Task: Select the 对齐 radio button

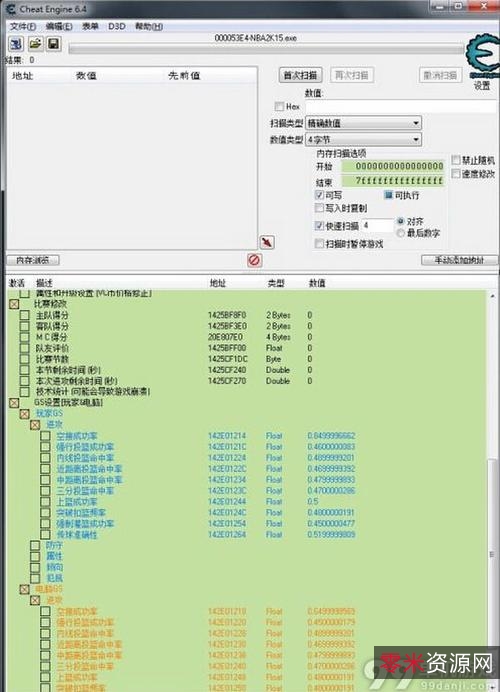Action: click(x=400, y=221)
